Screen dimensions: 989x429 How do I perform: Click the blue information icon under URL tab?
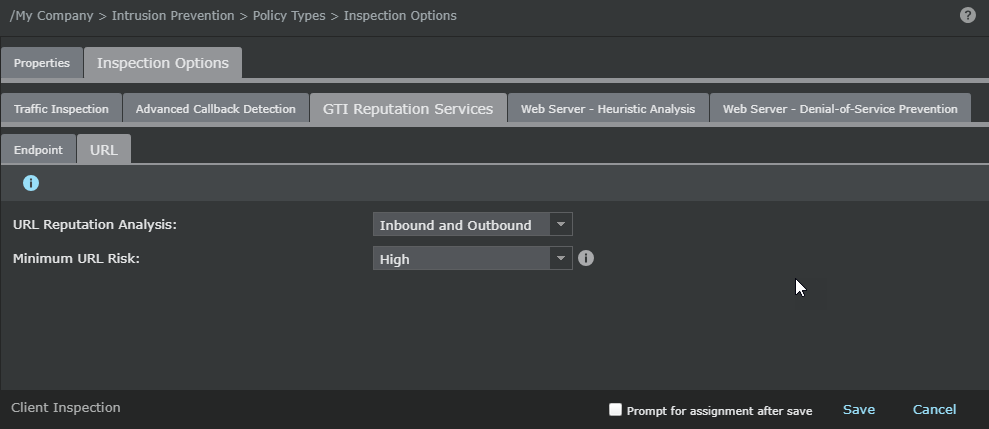(31, 183)
